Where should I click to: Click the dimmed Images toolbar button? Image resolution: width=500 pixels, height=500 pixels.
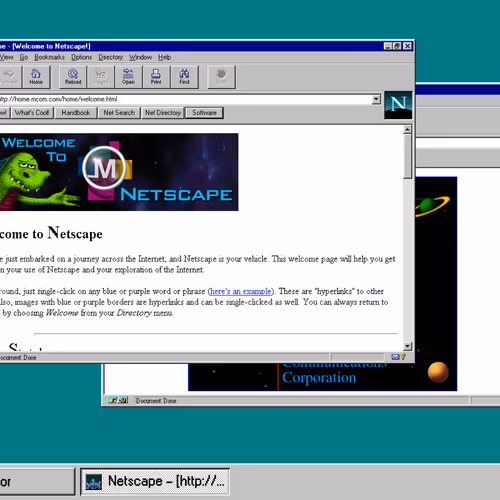[100, 77]
